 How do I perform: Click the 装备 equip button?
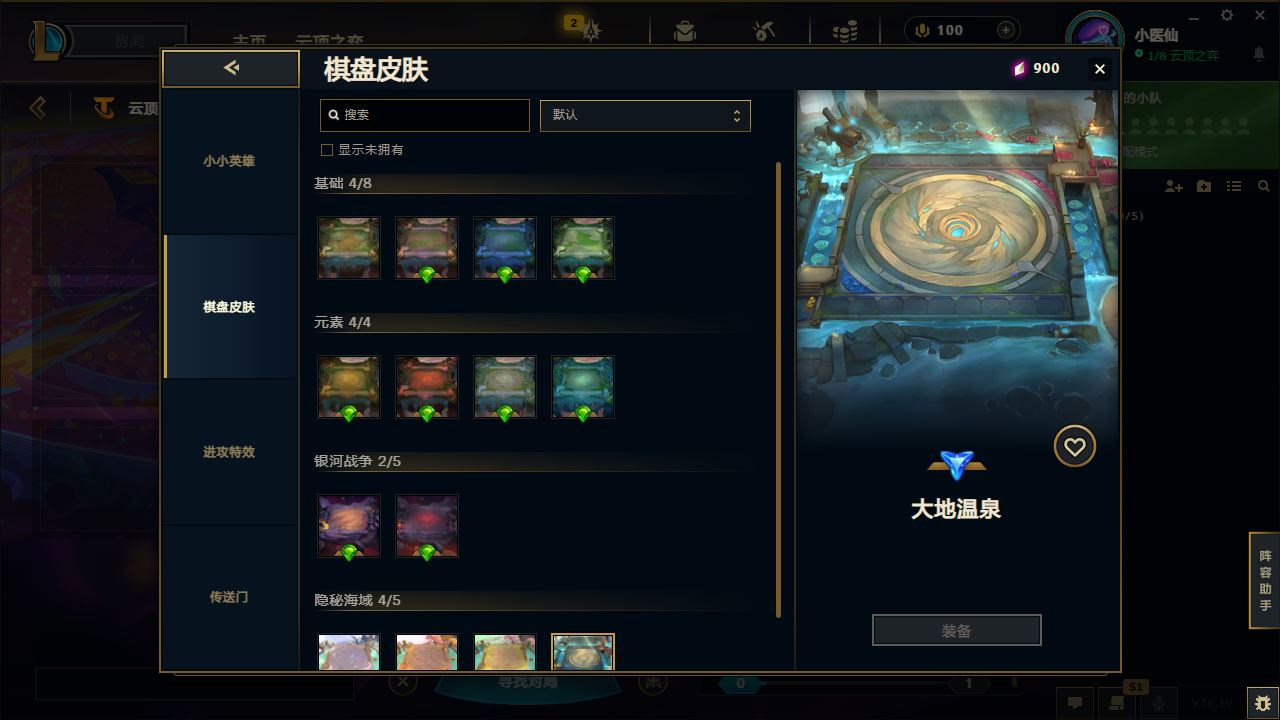pyautogui.click(x=957, y=630)
